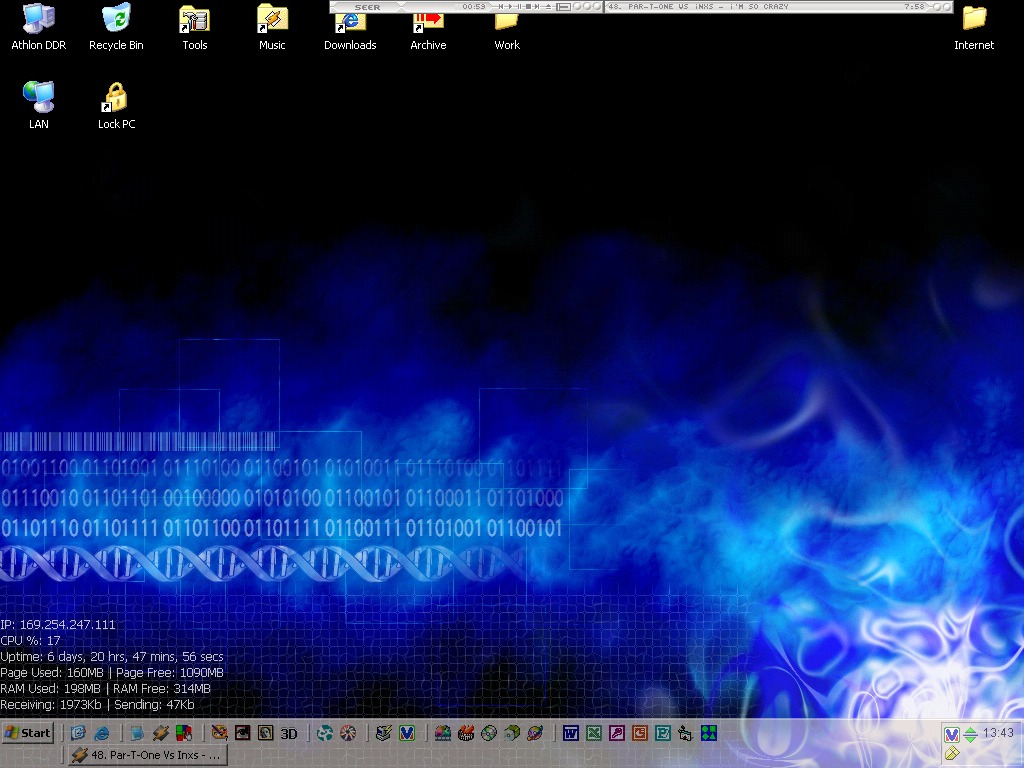Pause the track in Winamp mini bar
The image size is (1024, 768).
click(518, 7)
